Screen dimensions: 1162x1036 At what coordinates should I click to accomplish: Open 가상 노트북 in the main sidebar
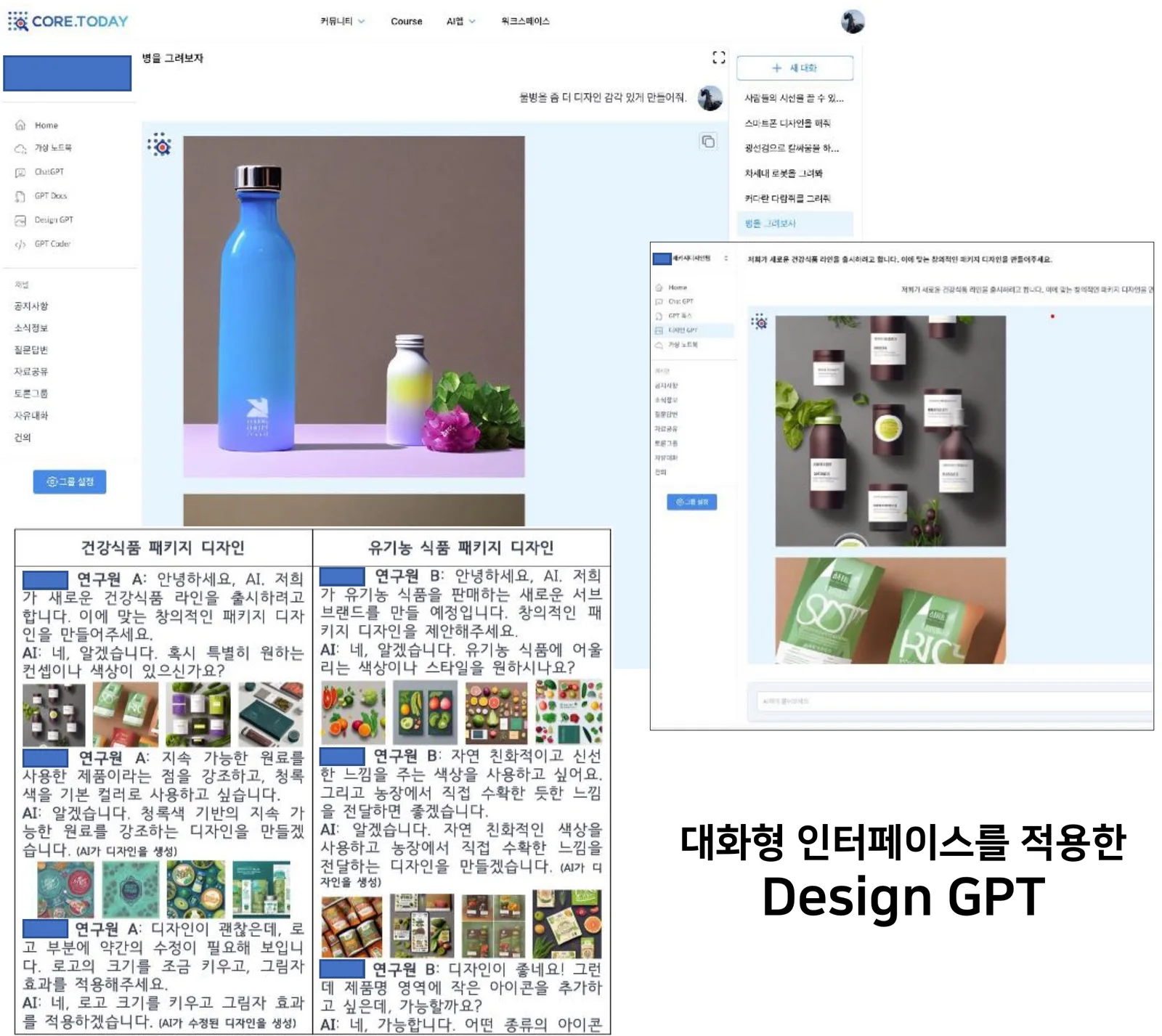tap(44, 148)
